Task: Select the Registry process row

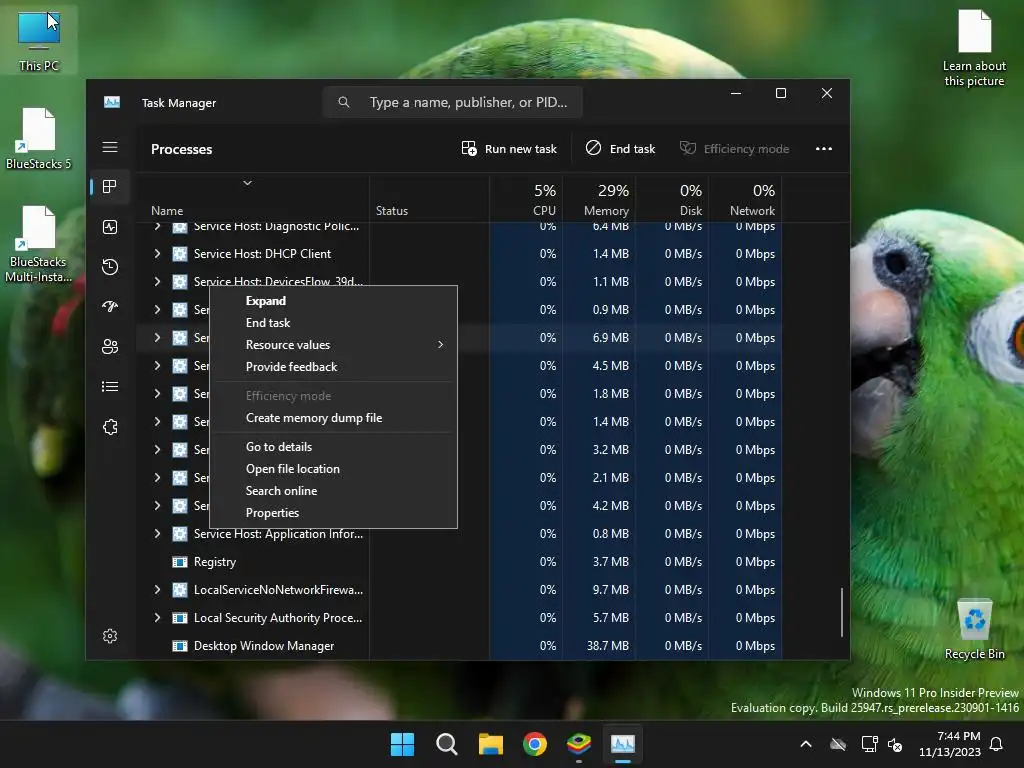Action: 459,562
